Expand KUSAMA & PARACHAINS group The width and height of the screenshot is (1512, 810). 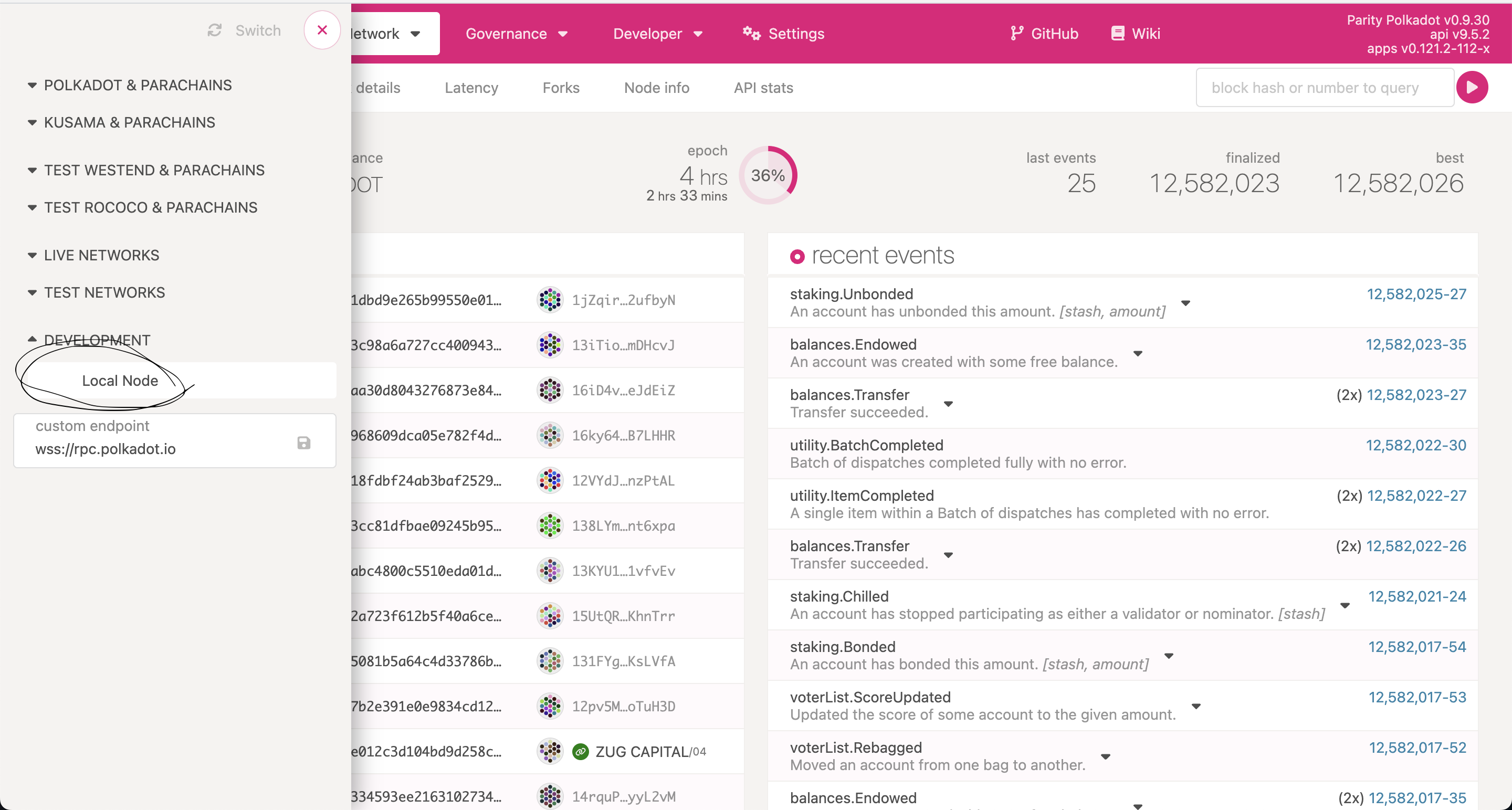pos(121,122)
